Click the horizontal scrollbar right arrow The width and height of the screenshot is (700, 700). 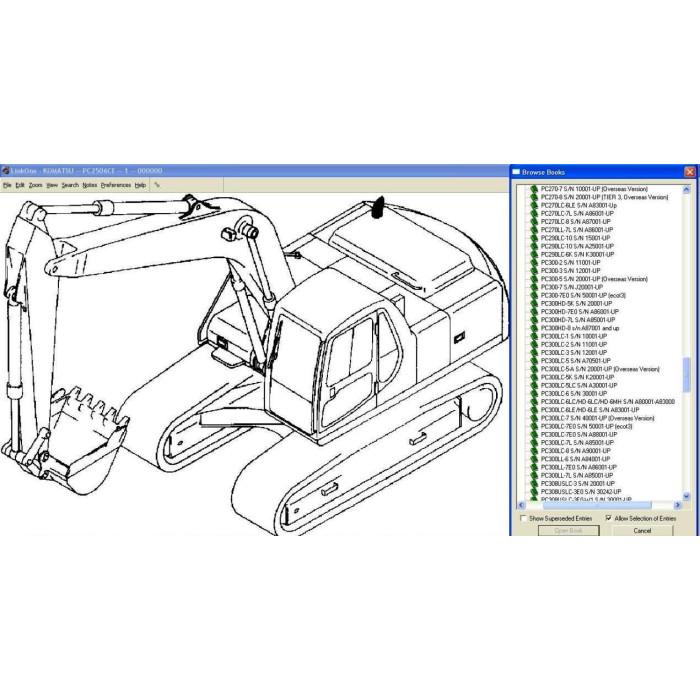(678, 505)
